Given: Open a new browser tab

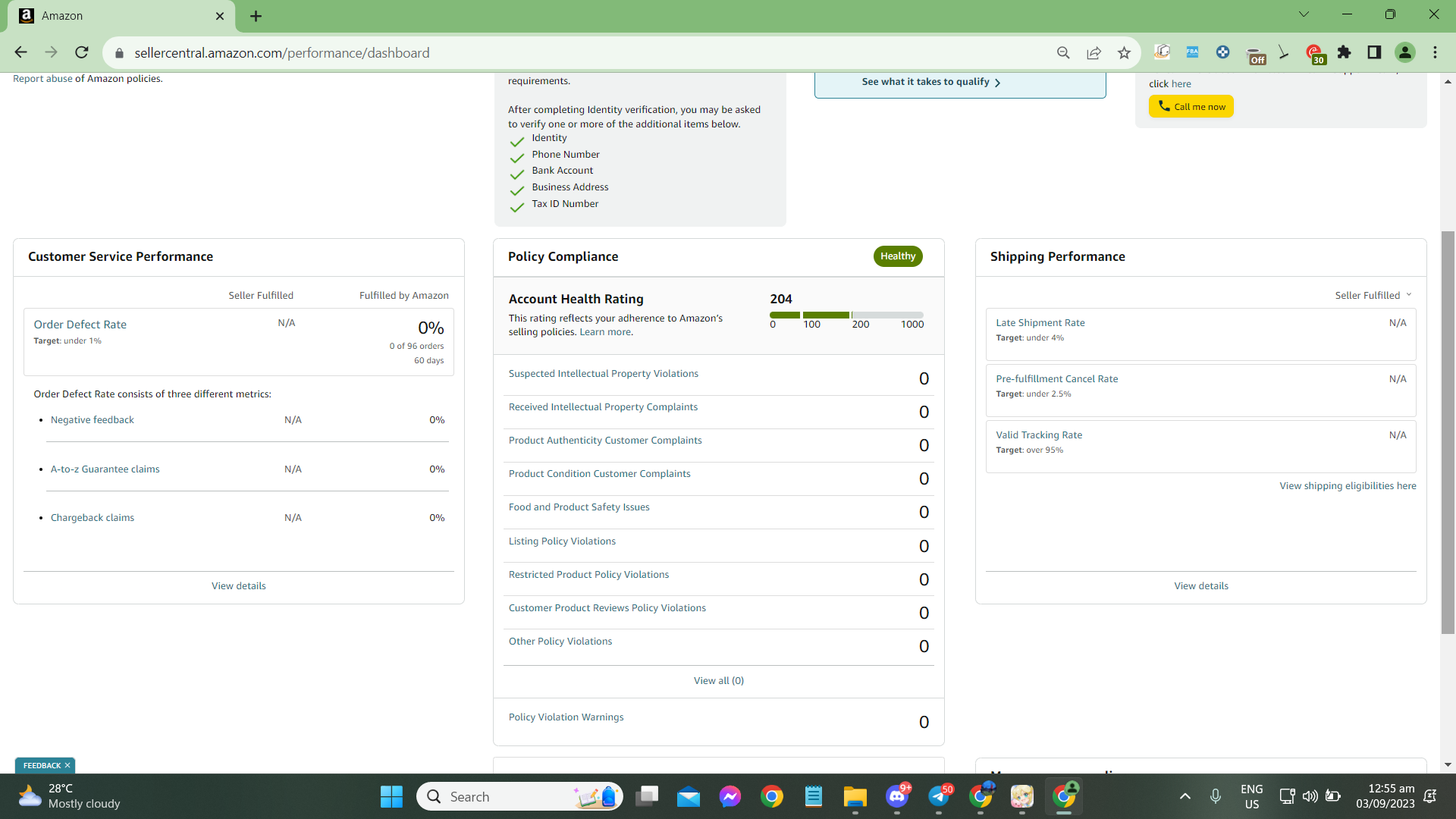Looking at the screenshot, I should [256, 16].
